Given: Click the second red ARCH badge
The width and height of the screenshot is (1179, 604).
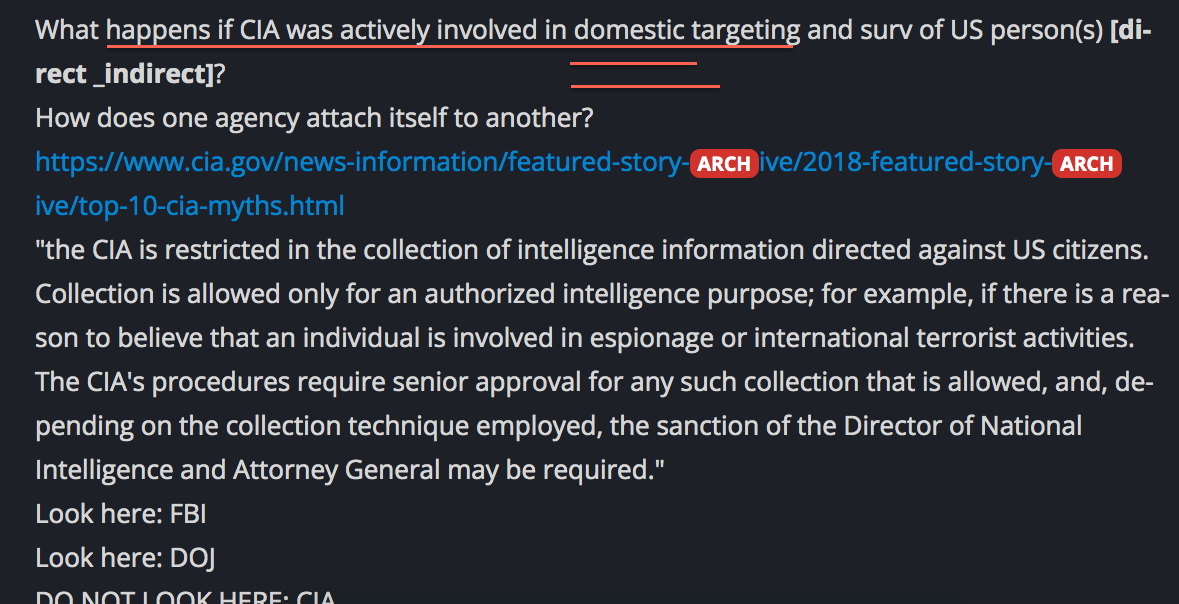Looking at the screenshot, I should click(1087, 163).
